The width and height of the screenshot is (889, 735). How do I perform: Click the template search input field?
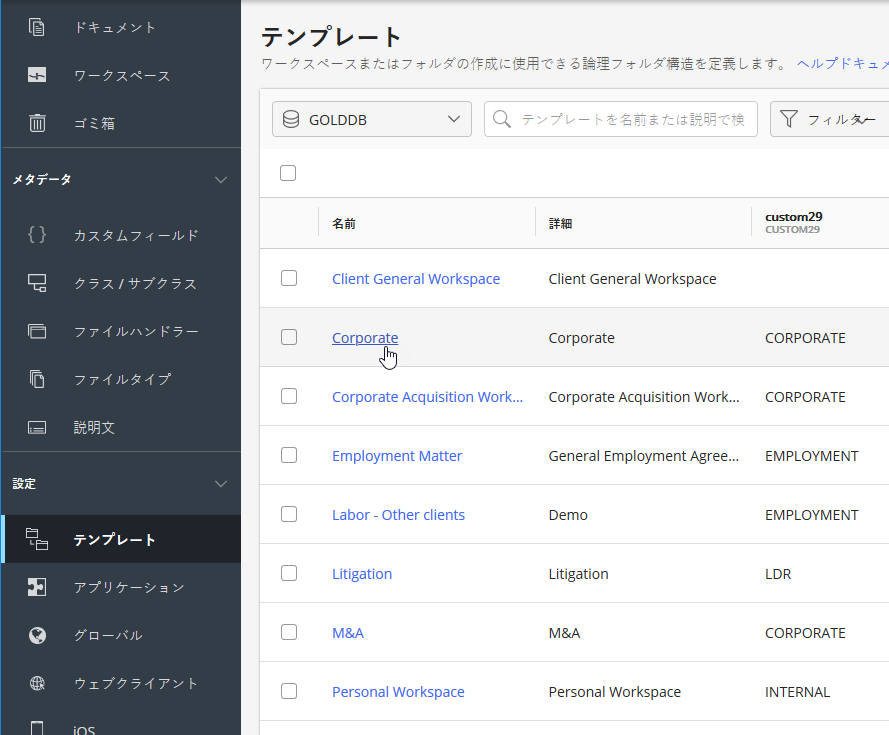(631, 119)
